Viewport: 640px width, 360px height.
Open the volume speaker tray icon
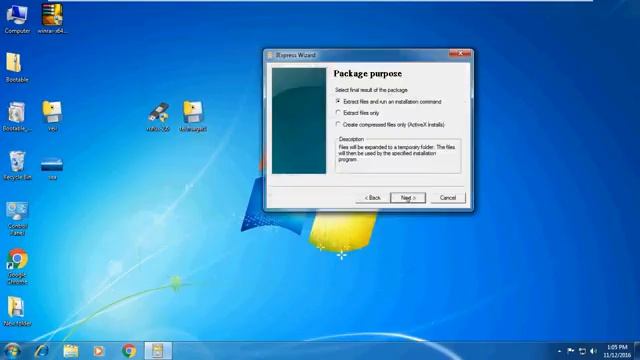pyautogui.click(x=593, y=351)
